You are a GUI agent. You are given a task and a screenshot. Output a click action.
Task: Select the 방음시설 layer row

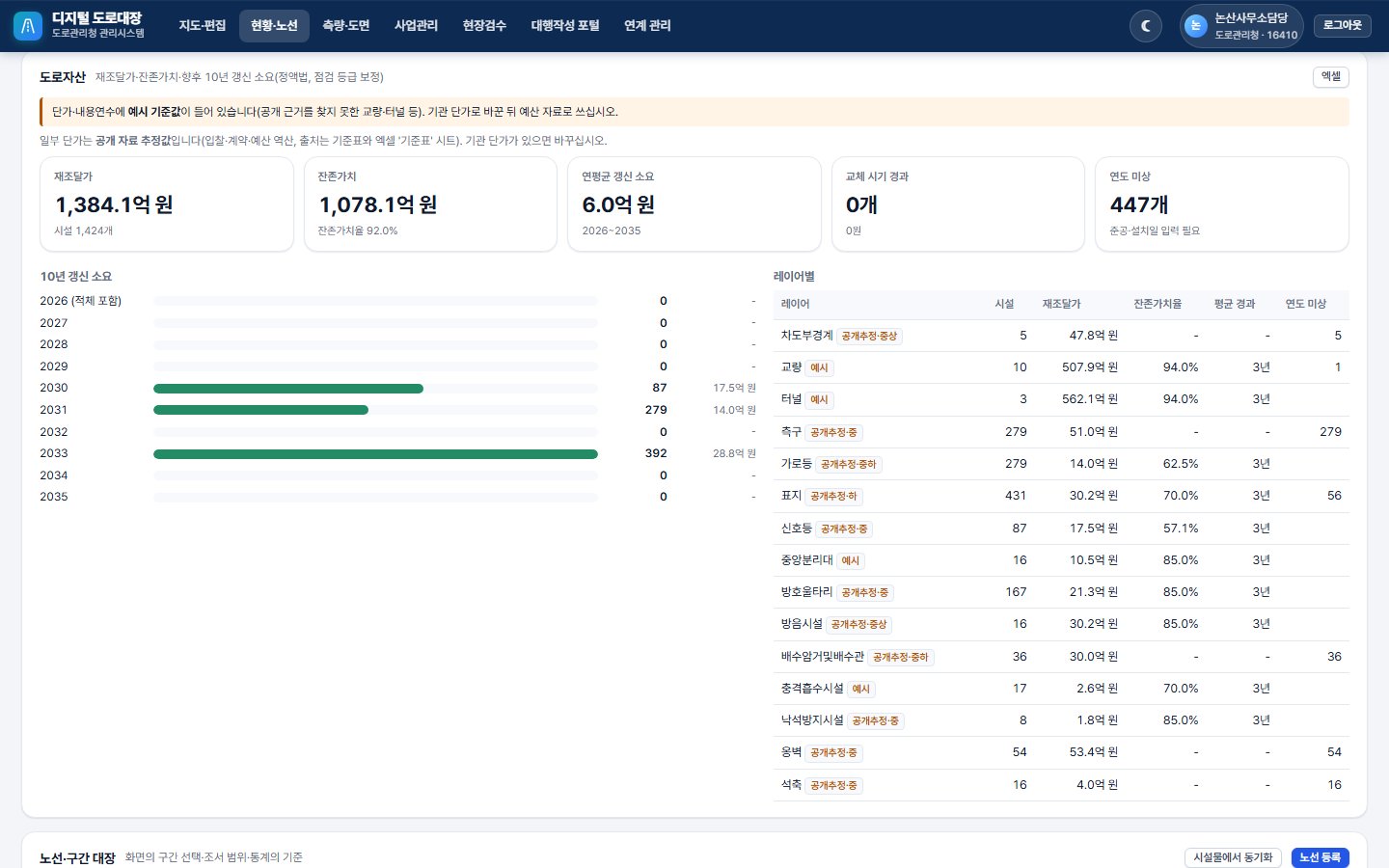[x=1061, y=624]
